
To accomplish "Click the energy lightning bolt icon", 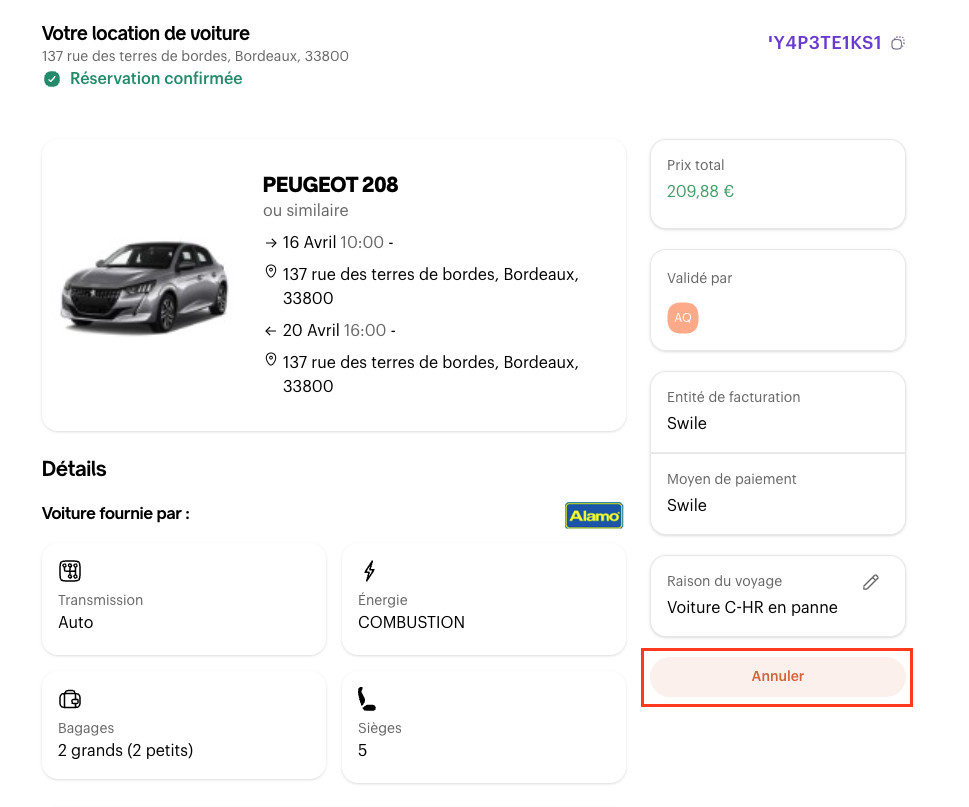I will (x=369, y=571).
